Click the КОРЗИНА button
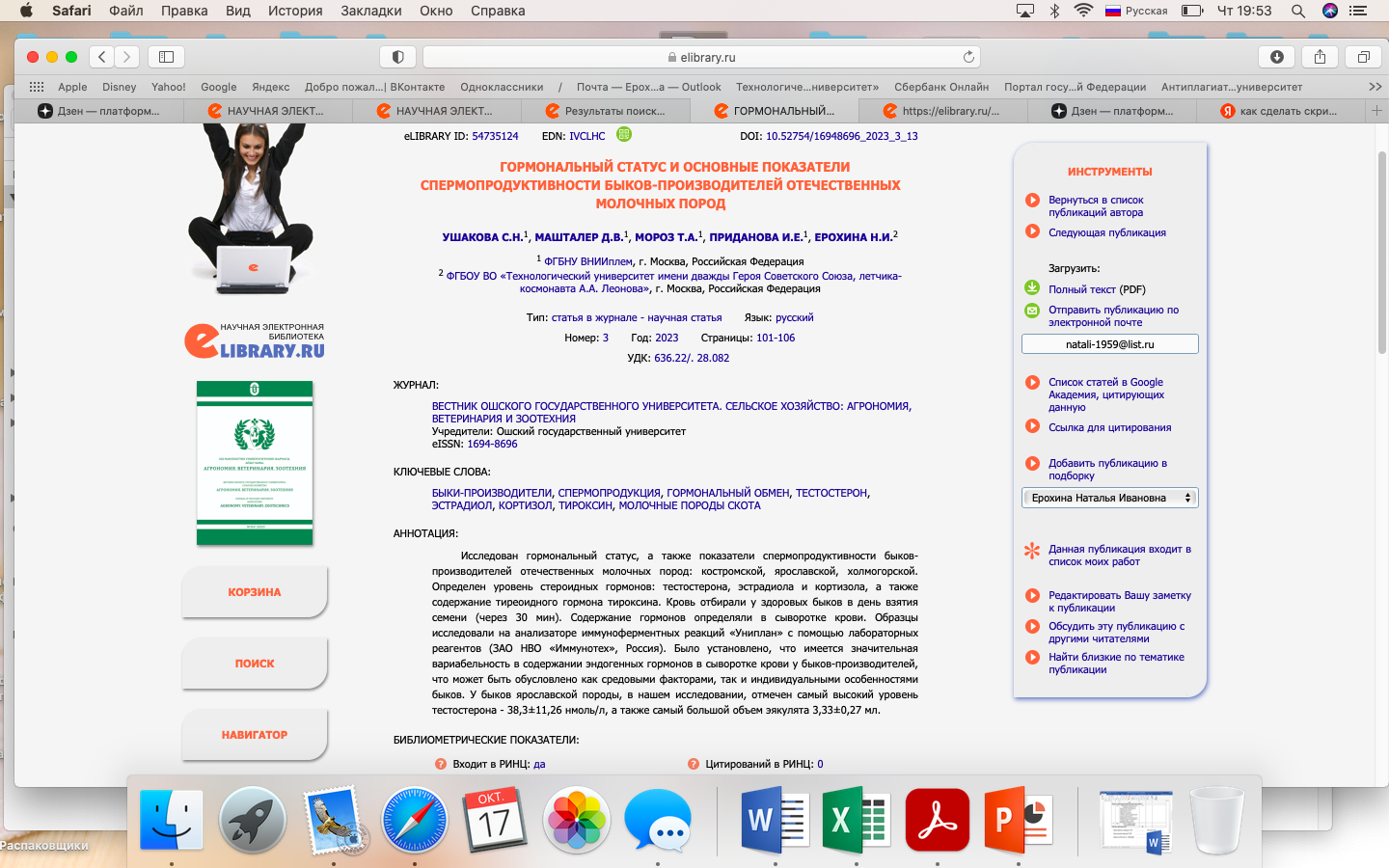 (255, 592)
